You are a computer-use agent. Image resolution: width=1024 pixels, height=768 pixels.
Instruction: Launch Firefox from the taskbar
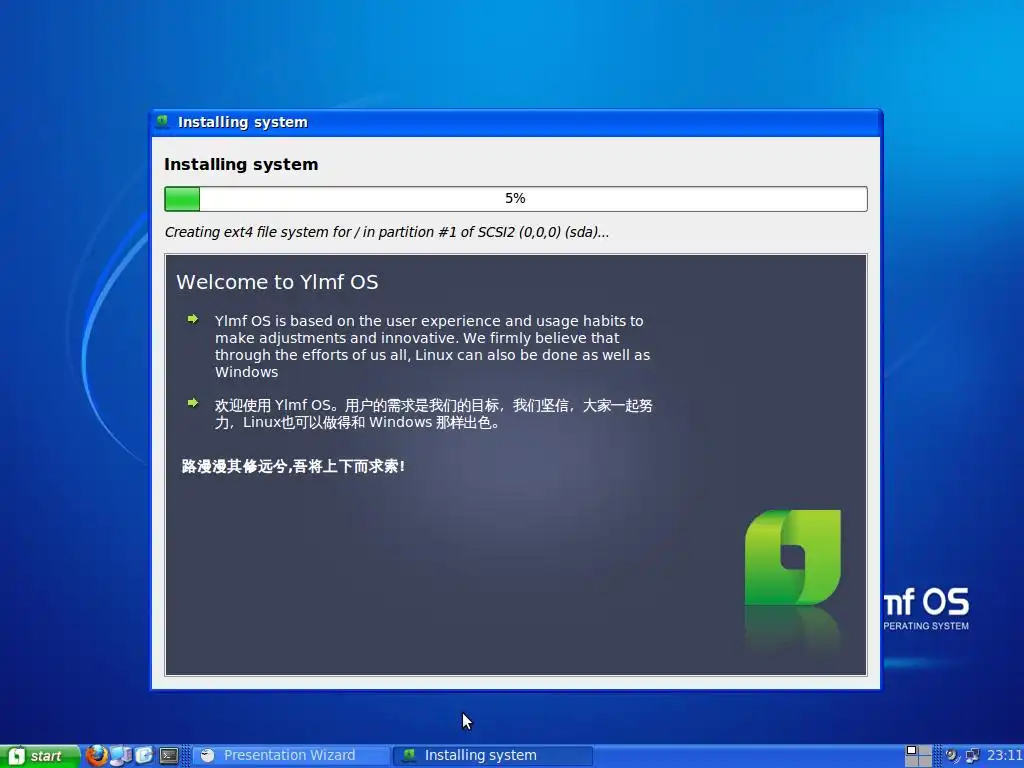click(x=97, y=756)
